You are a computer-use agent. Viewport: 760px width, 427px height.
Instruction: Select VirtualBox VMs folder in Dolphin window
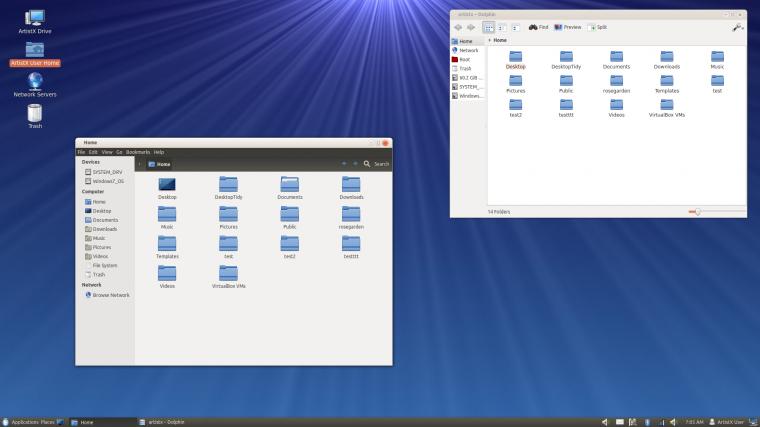point(667,108)
